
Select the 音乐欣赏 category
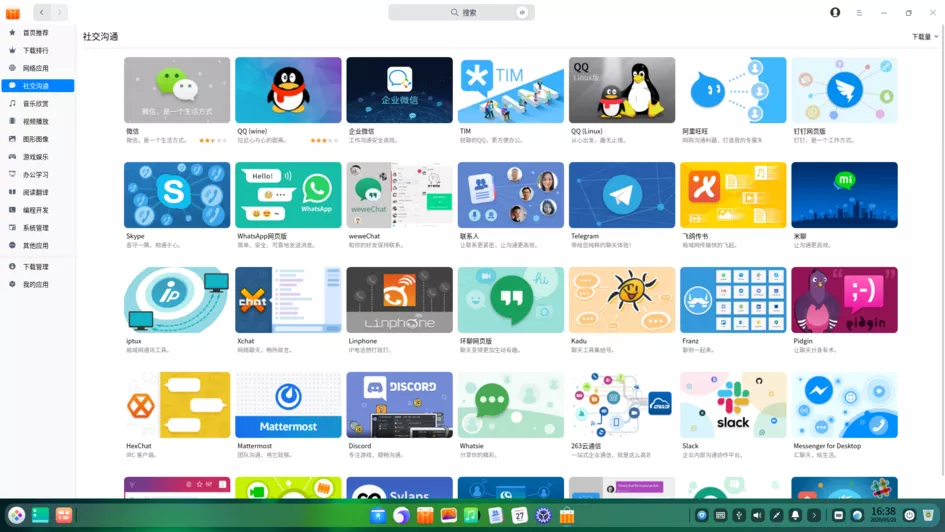click(x=35, y=104)
